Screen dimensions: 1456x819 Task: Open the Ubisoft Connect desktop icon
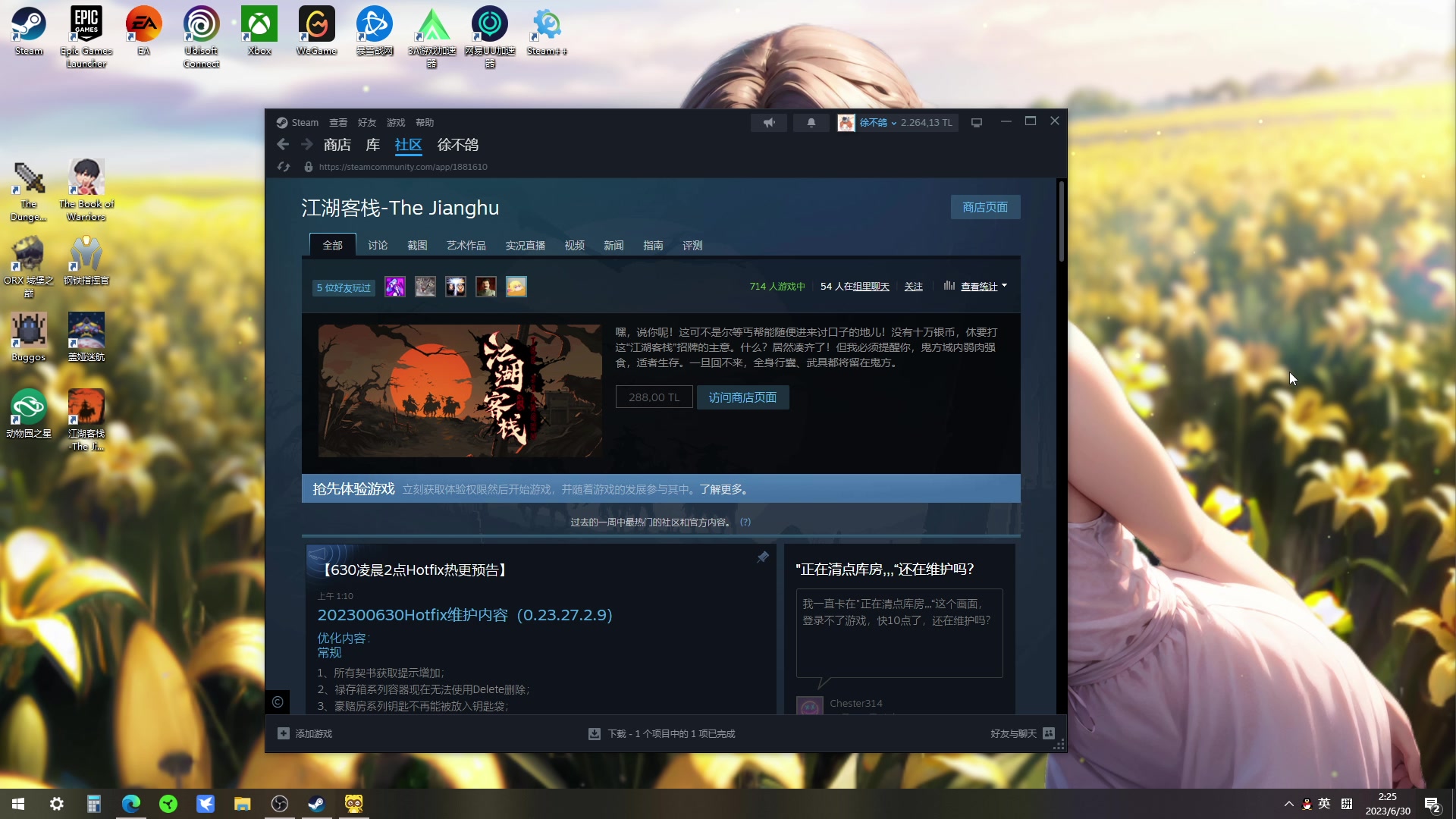[202, 37]
